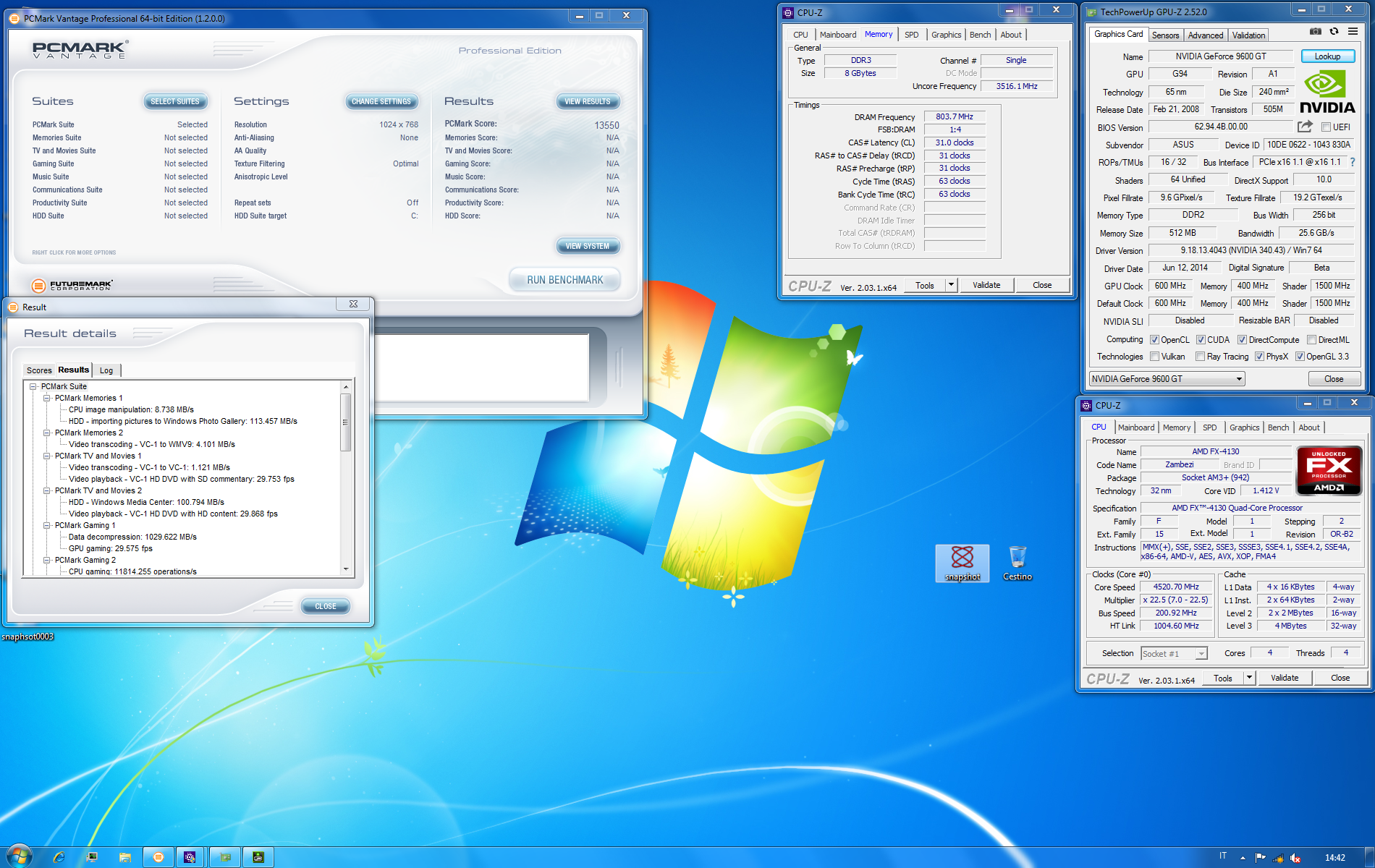Toggle the CUDA checkbox

(1201, 340)
